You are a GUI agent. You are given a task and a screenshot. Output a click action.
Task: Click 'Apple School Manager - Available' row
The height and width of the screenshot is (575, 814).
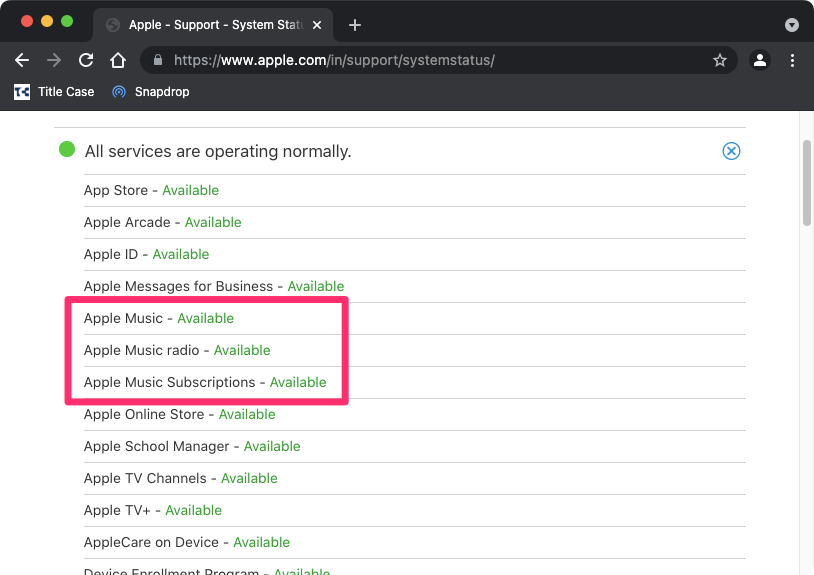pyautogui.click(x=415, y=446)
